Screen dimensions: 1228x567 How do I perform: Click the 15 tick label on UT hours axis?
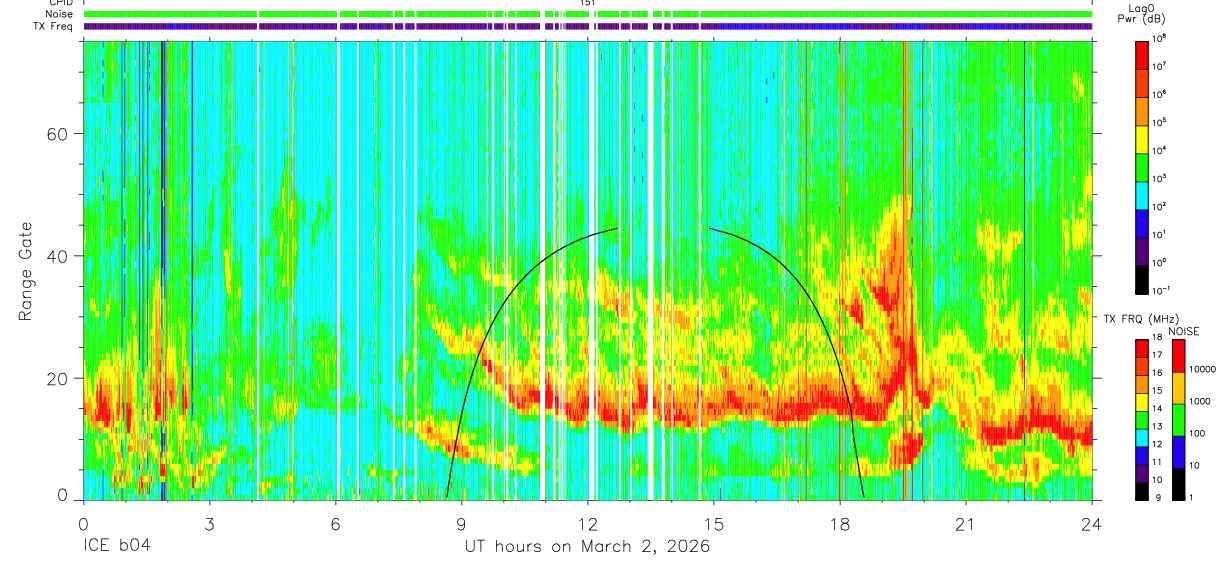tap(714, 524)
